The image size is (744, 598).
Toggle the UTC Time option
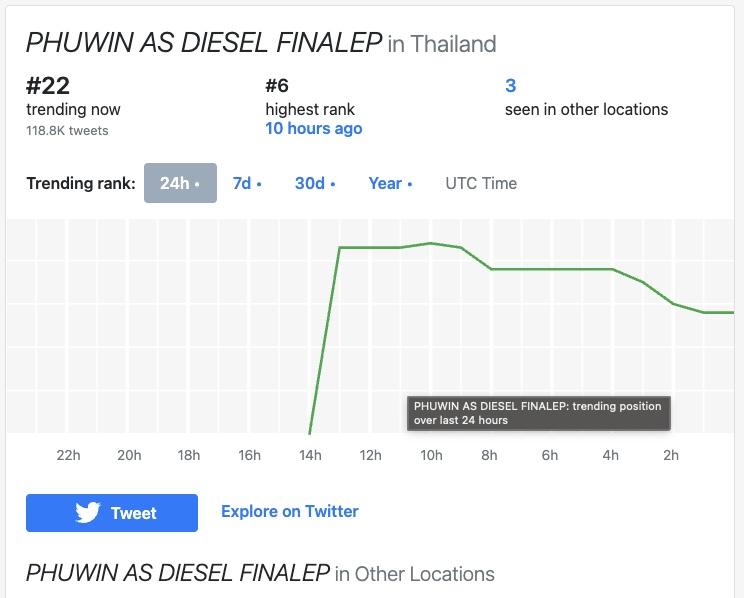click(481, 183)
